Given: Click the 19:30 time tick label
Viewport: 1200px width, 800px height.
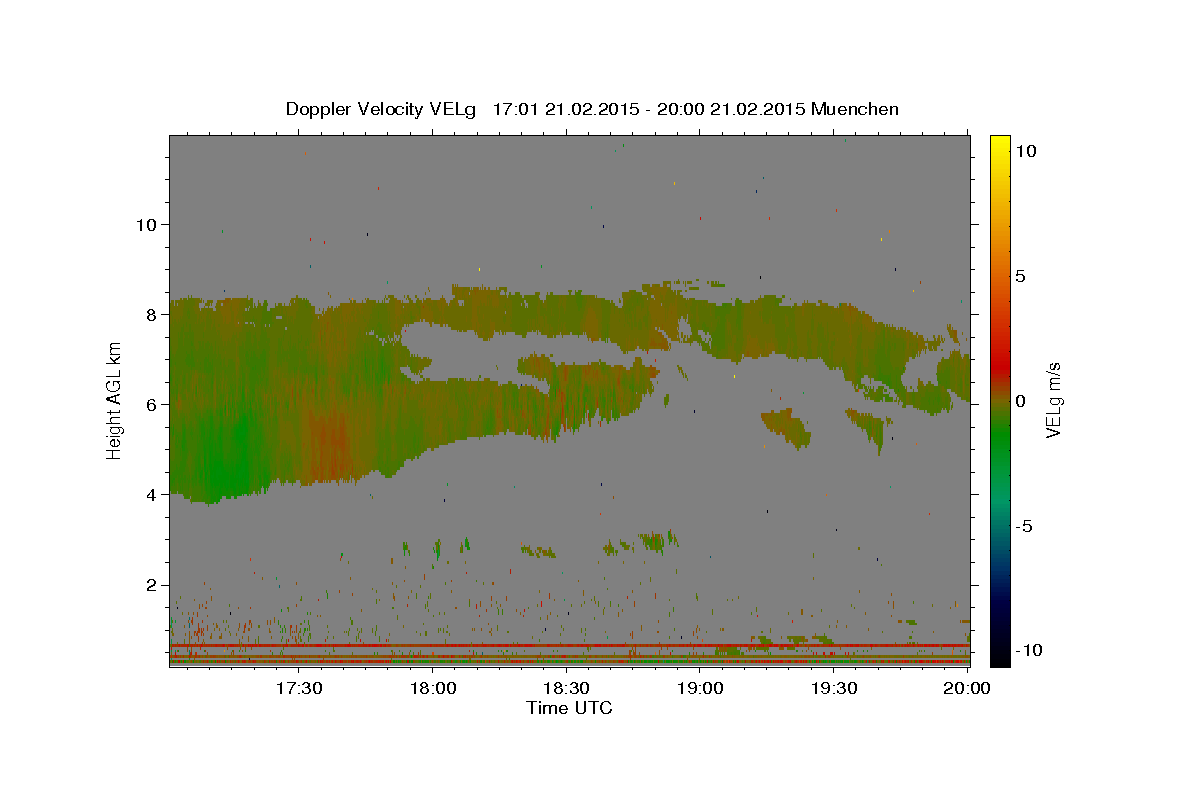Looking at the screenshot, I should tap(834, 688).
